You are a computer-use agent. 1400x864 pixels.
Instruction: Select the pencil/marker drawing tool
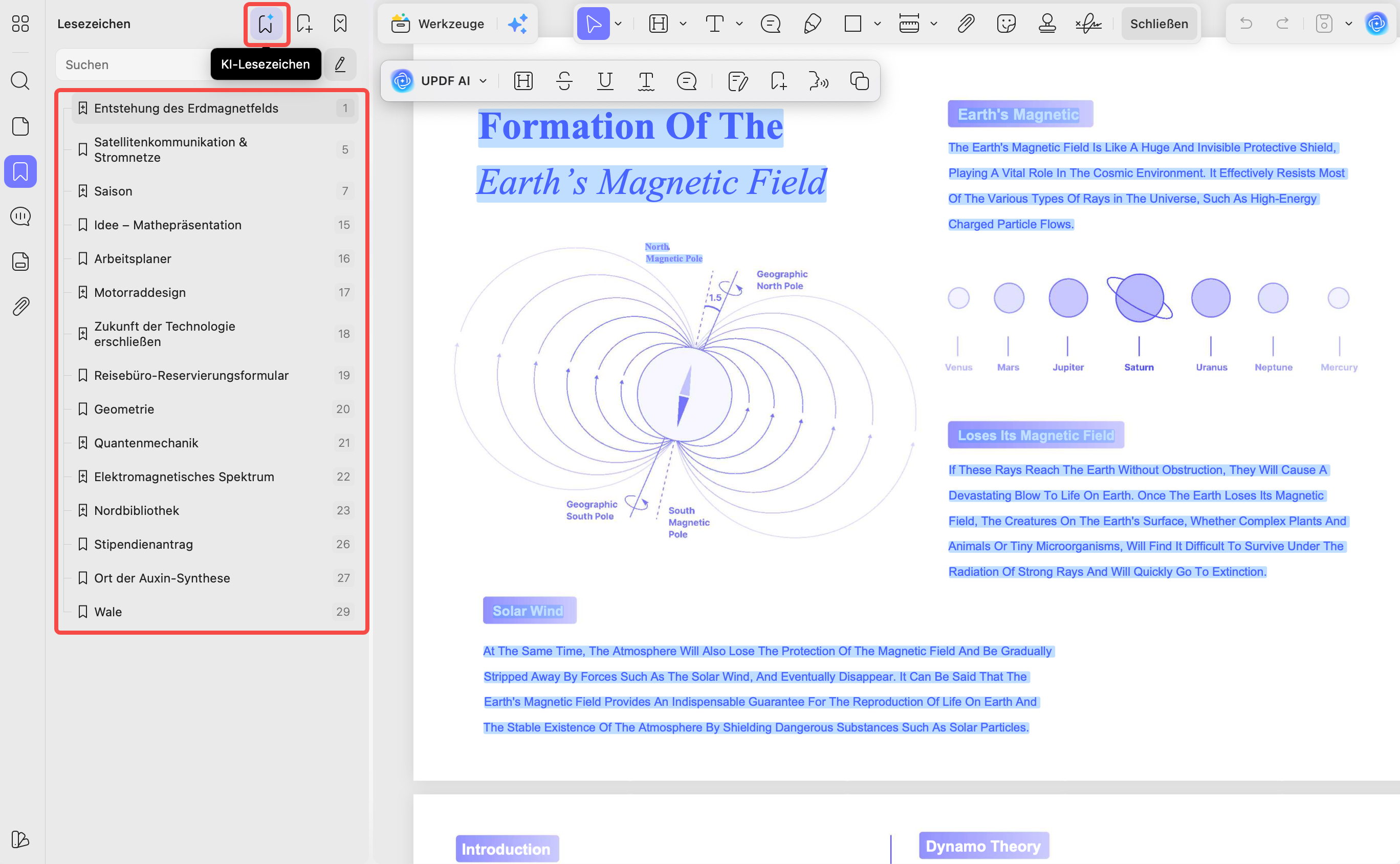812,24
